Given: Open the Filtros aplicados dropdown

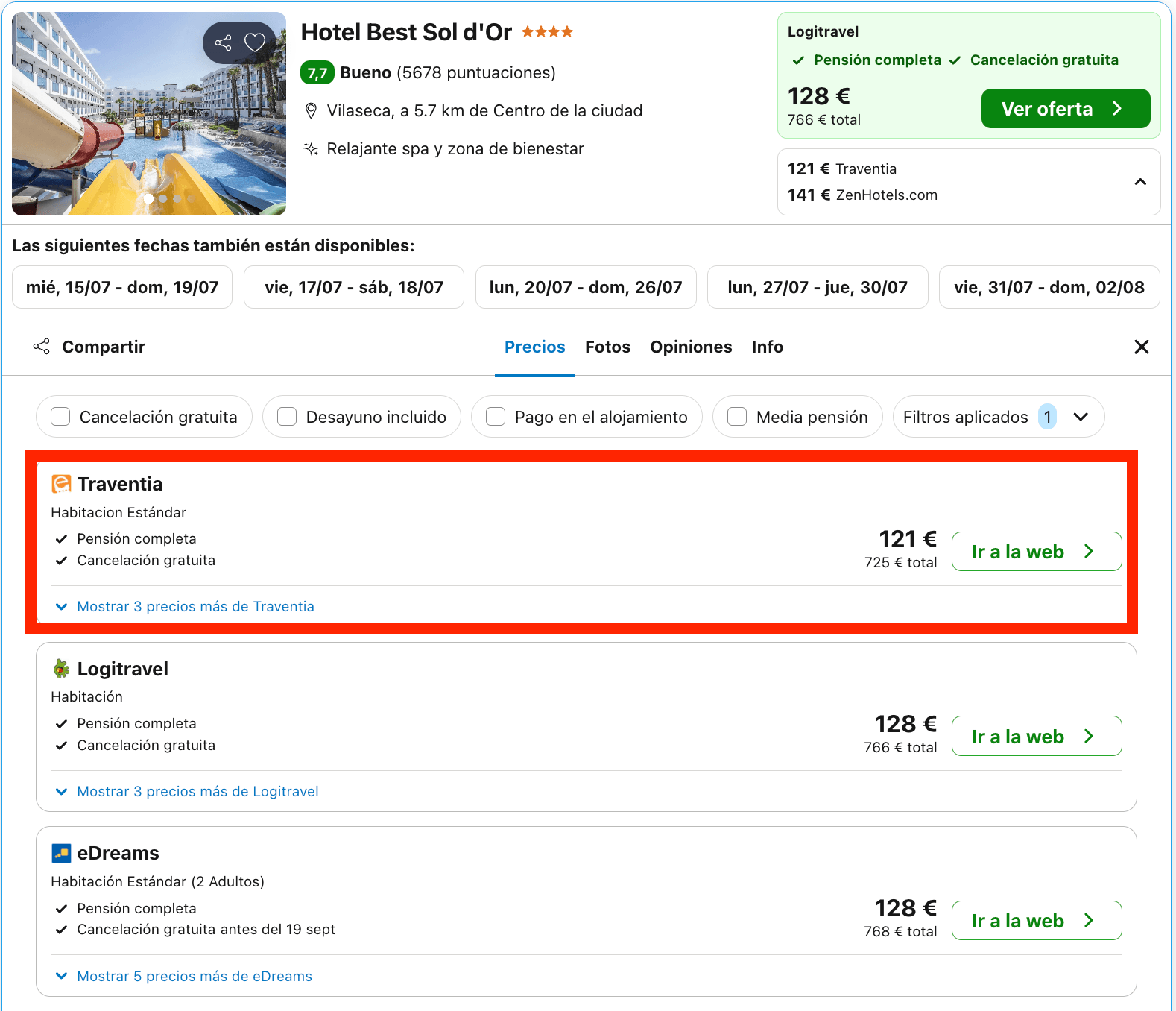Looking at the screenshot, I should [998, 416].
